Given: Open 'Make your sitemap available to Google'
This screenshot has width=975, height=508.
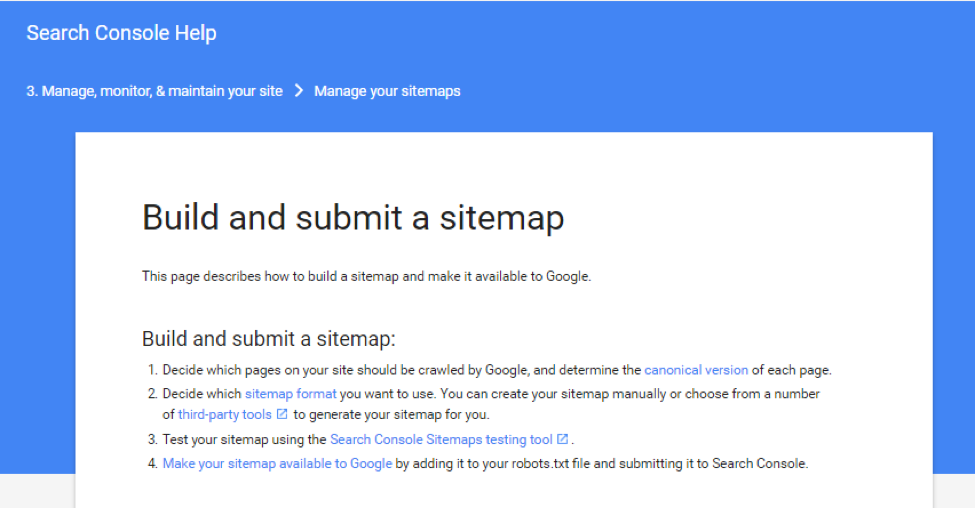Looking at the screenshot, I should pyautogui.click(x=277, y=464).
